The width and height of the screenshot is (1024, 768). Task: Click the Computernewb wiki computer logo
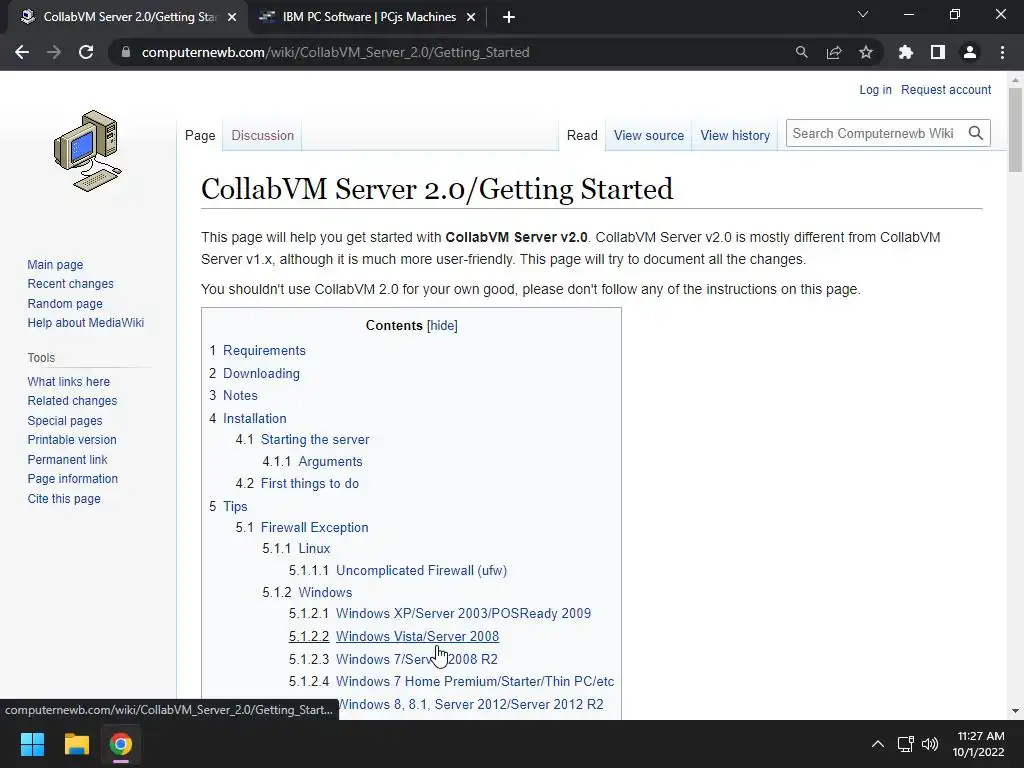pyautogui.click(x=88, y=151)
